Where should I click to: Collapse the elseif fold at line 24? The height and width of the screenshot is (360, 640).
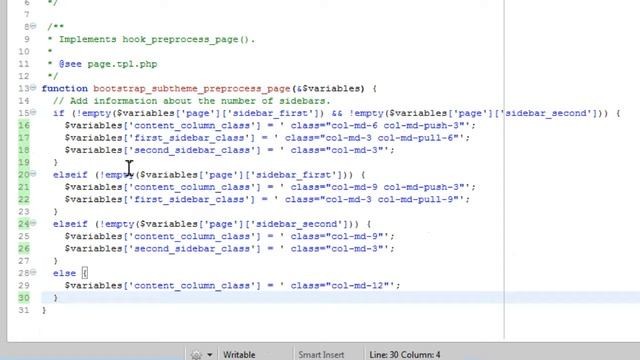coord(33,223)
